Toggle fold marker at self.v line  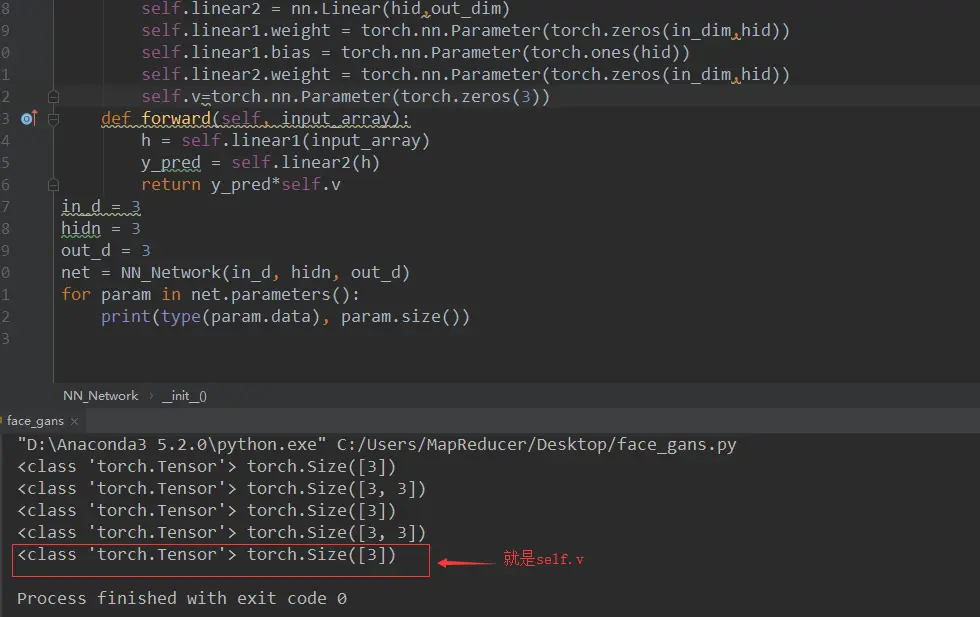point(54,97)
